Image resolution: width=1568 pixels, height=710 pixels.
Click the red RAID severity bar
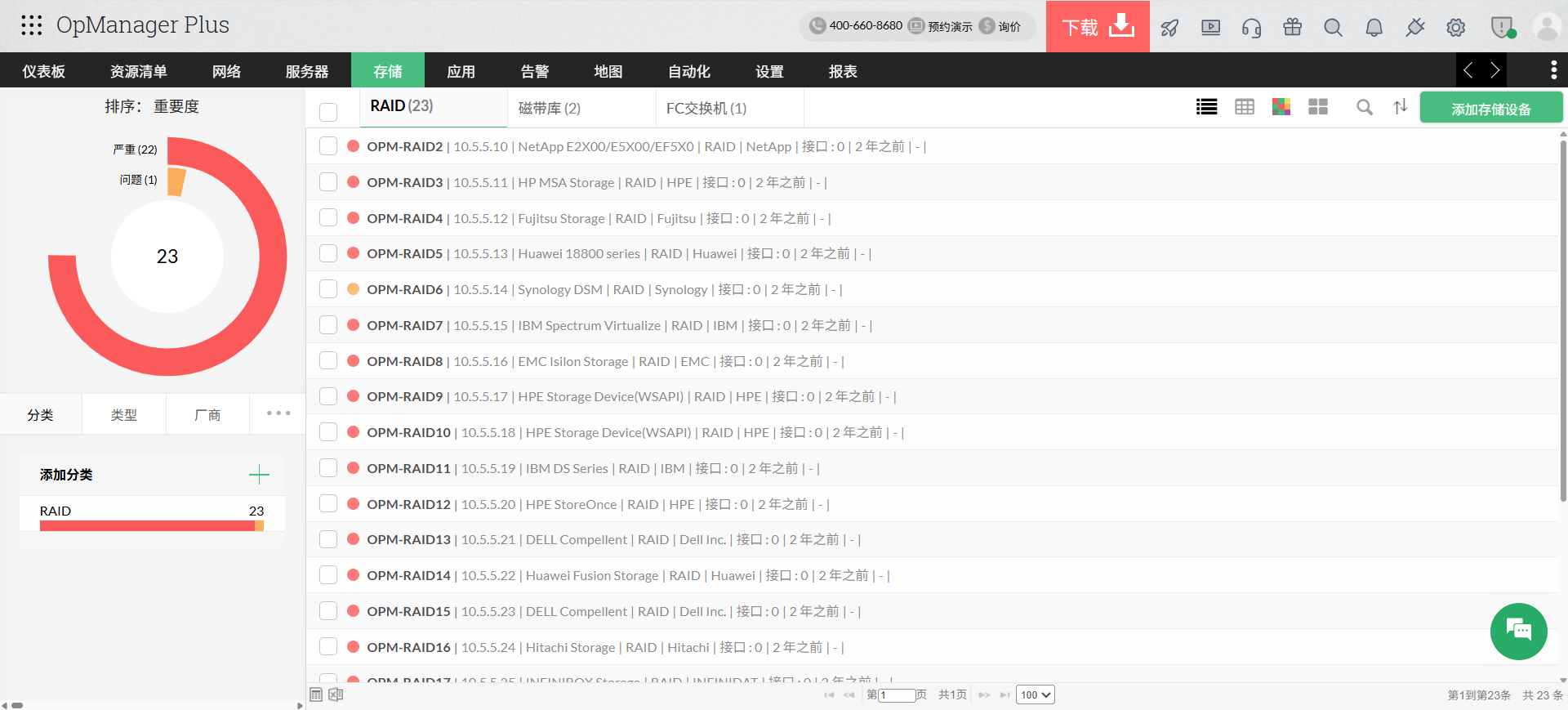pos(147,526)
